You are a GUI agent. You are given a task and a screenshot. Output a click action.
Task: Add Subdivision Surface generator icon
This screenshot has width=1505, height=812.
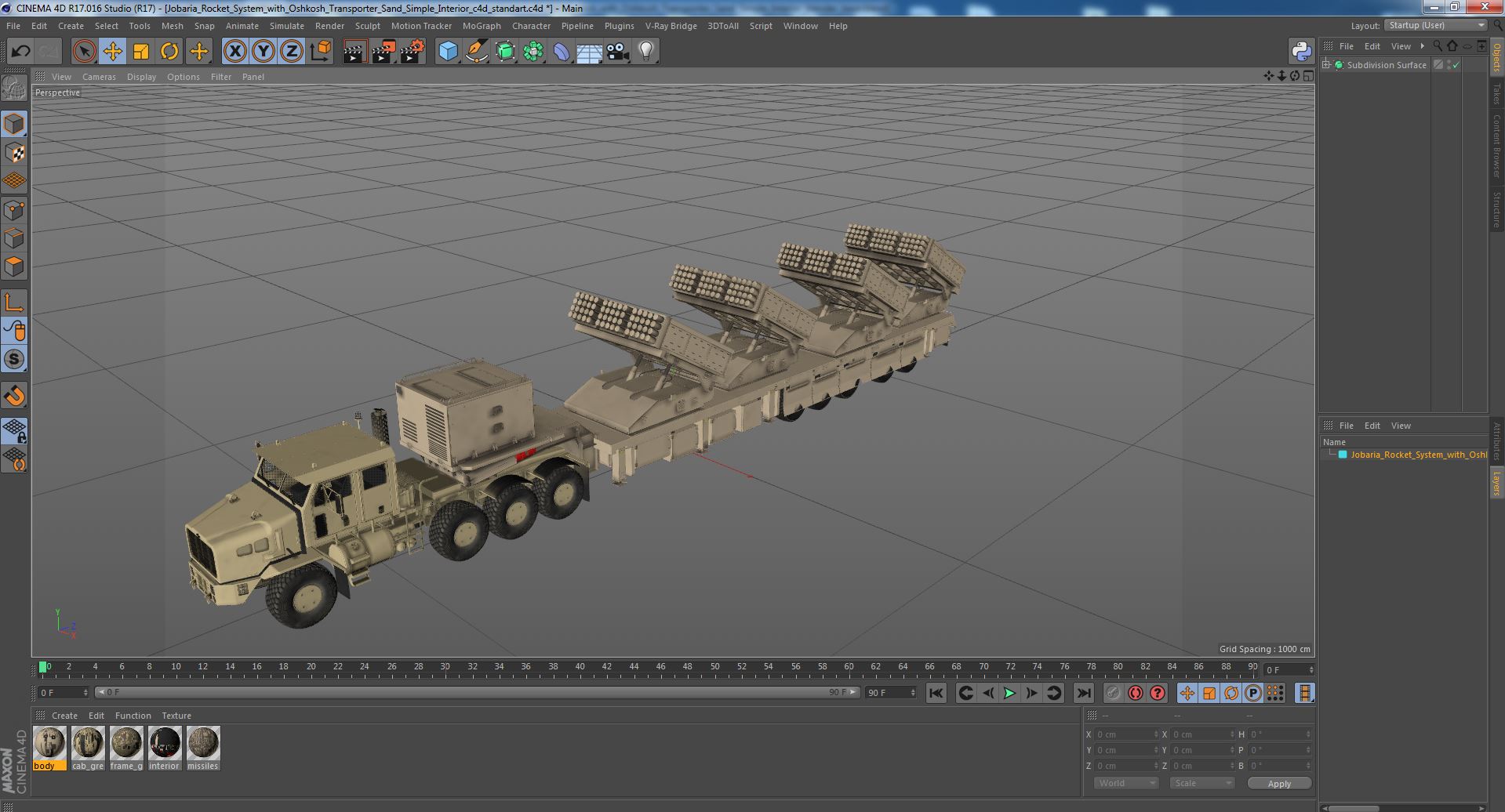click(505, 52)
